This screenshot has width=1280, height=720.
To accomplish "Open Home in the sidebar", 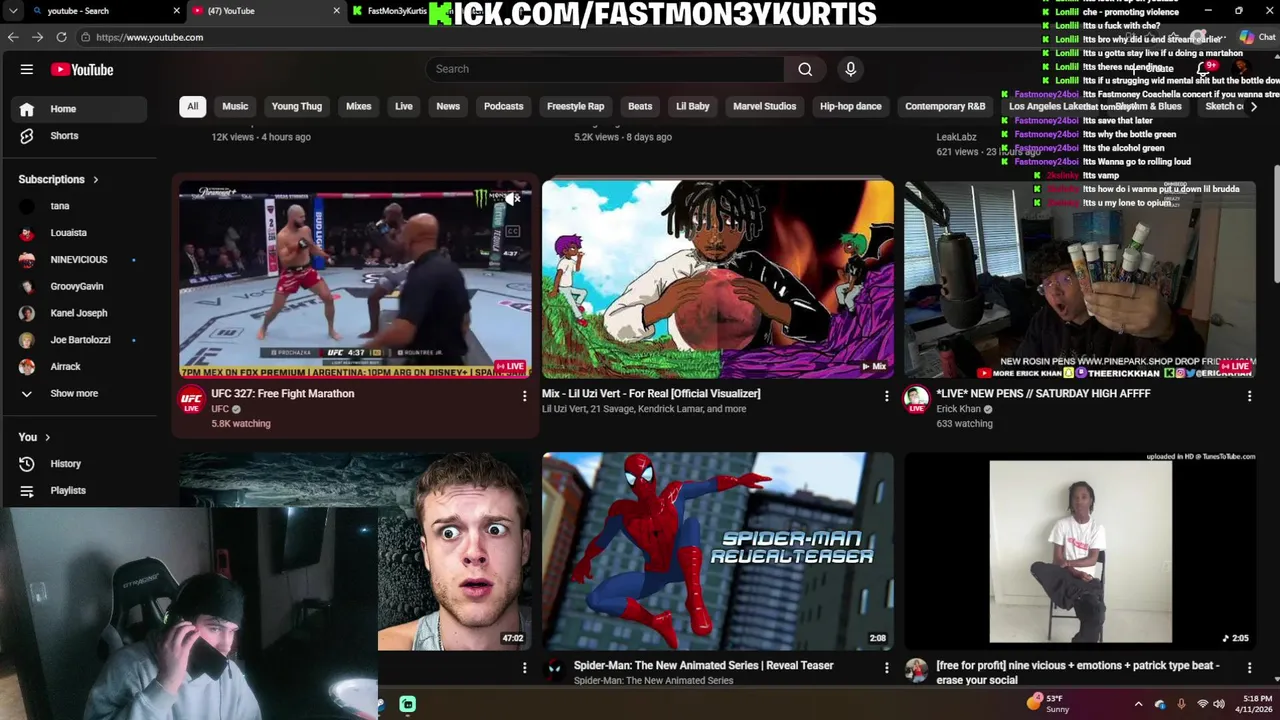I will point(78,109).
